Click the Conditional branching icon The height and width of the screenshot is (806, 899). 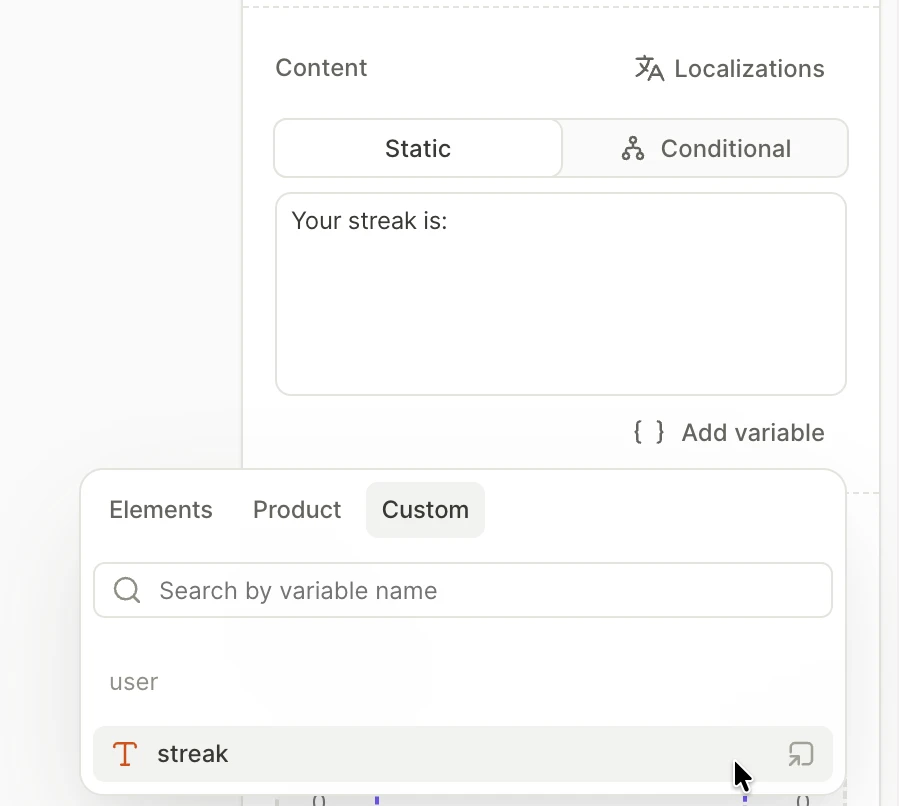[x=633, y=148]
